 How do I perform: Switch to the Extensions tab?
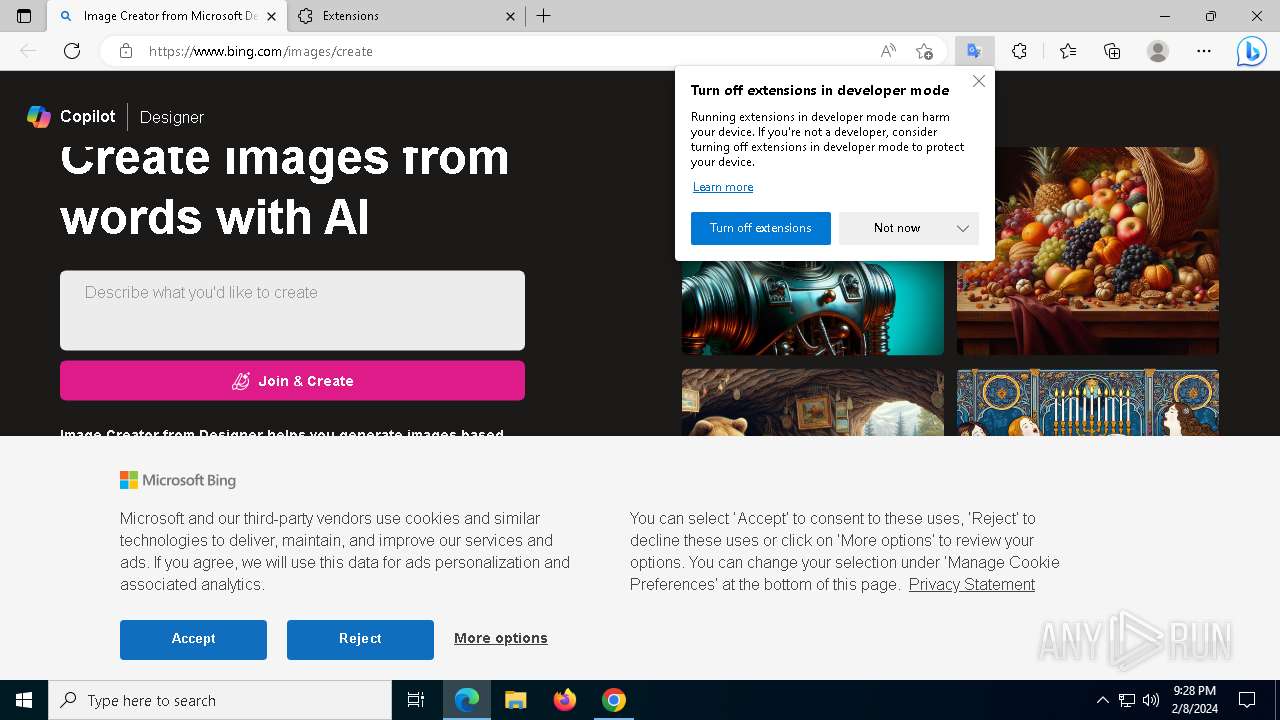(405, 16)
